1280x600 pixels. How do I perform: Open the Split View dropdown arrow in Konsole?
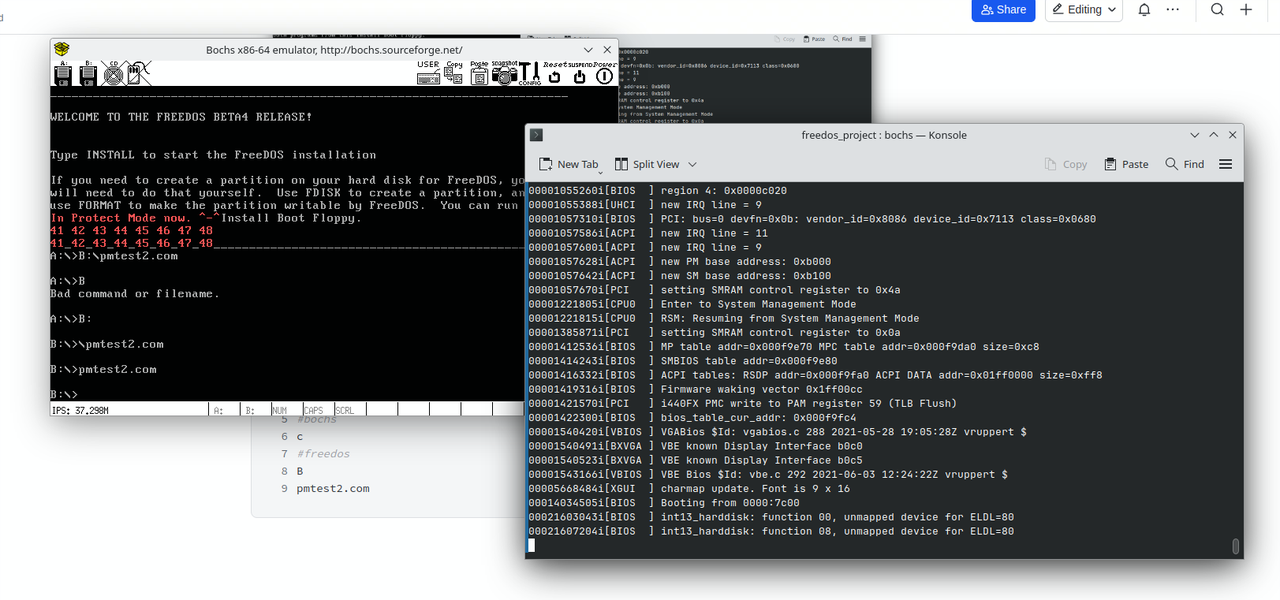click(692, 164)
